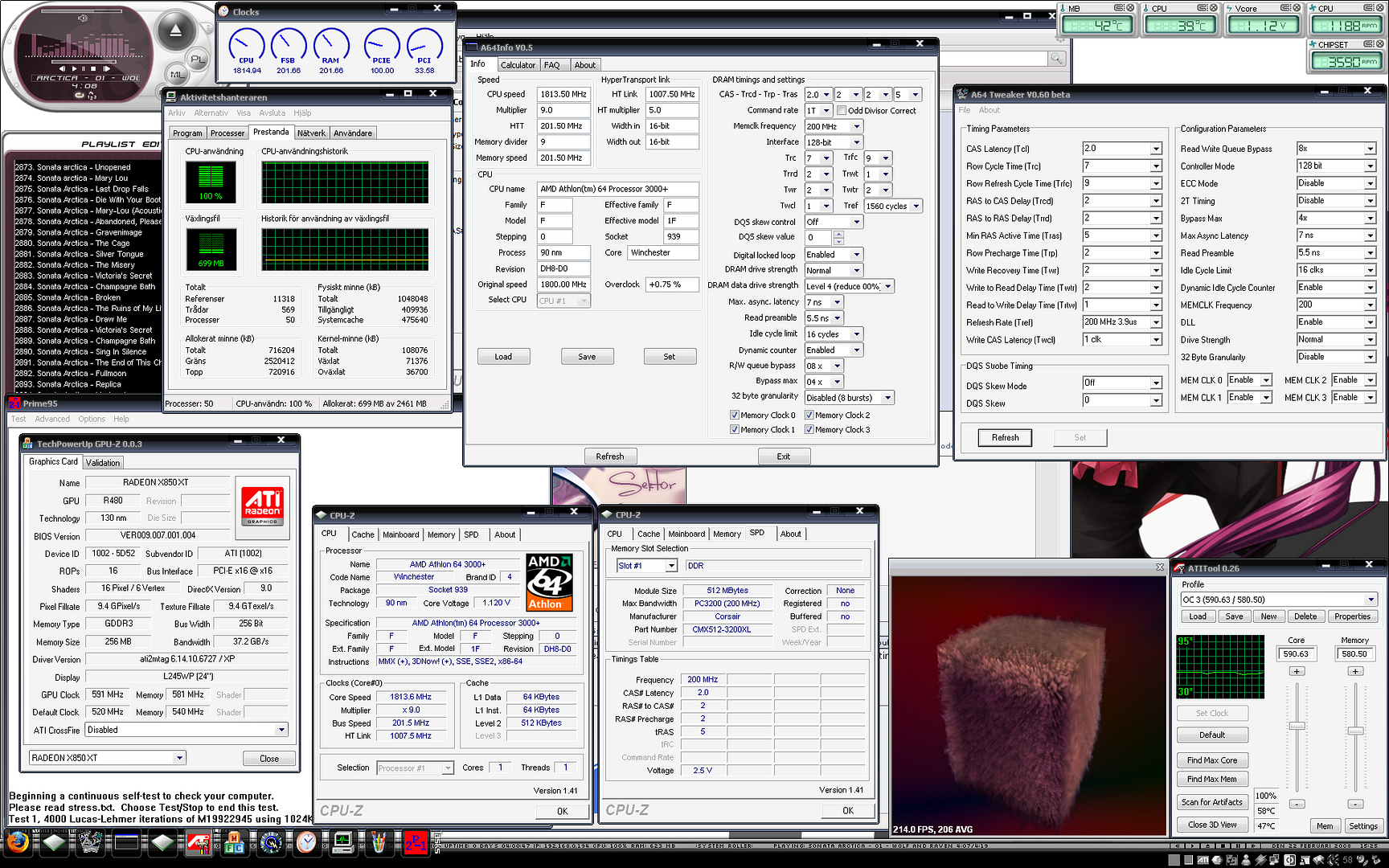
Task: Open the Mainboard tab in the left CPU-Z window
Action: (x=400, y=534)
